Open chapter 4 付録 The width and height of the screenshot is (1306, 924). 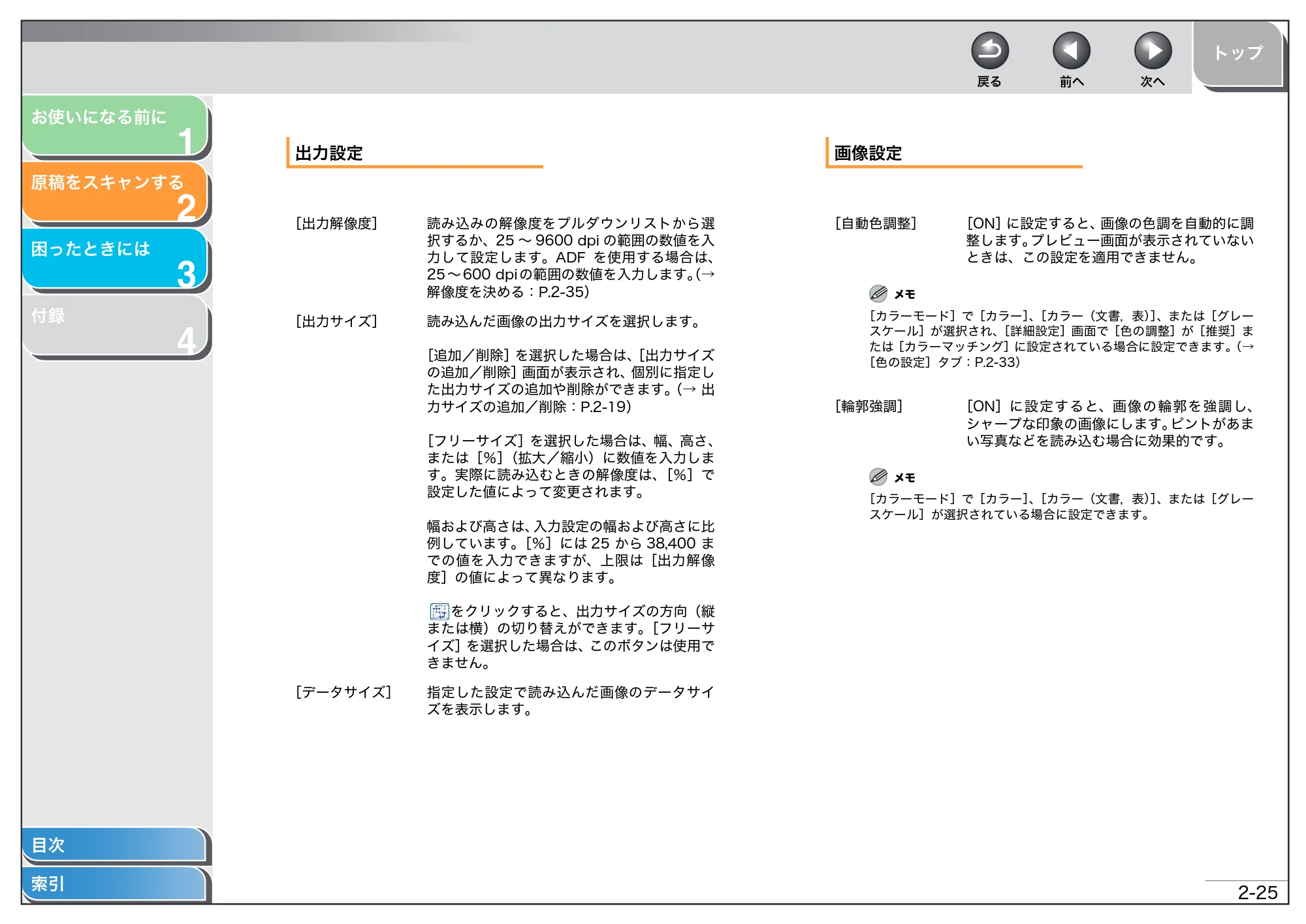click(x=115, y=326)
